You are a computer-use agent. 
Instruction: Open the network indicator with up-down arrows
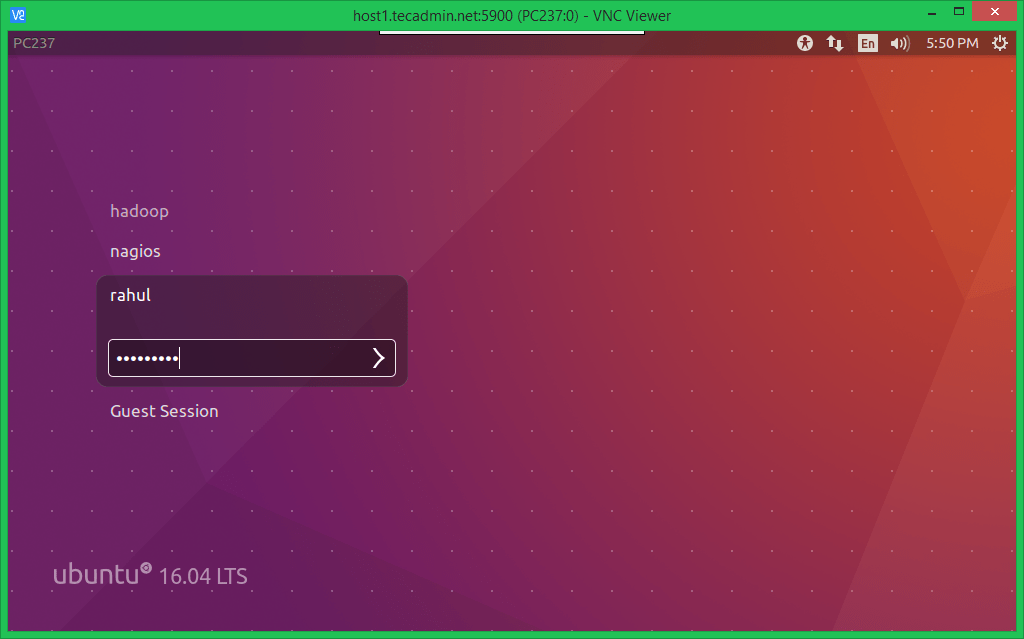(835, 43)
